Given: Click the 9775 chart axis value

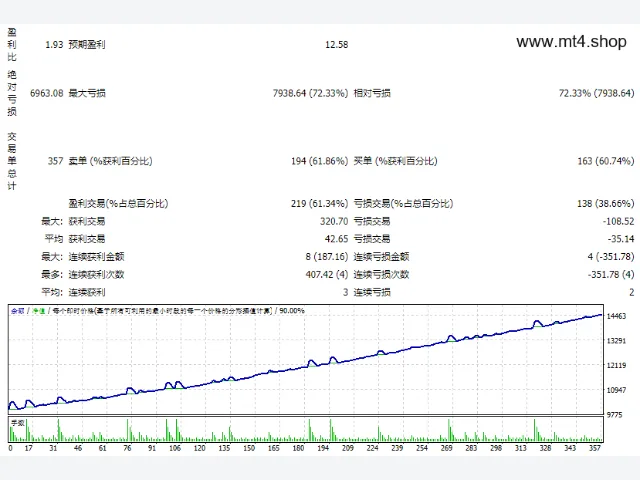Looking at the screenshot, I should [x=615, y=415].
